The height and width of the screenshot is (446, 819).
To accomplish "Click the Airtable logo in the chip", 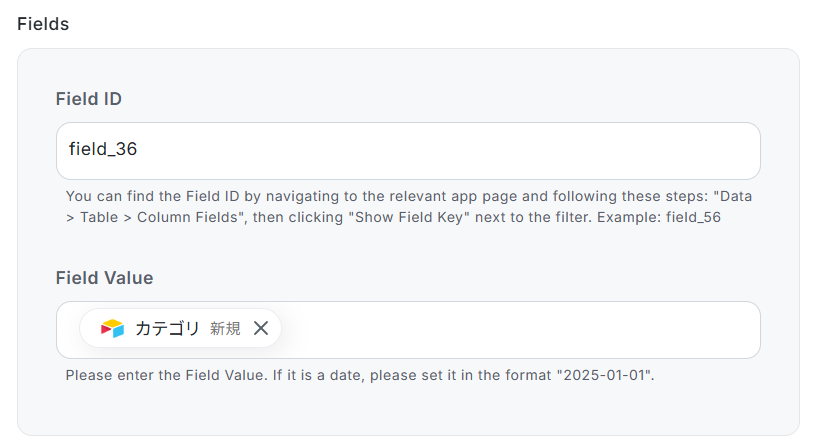I will click(112, 328).
